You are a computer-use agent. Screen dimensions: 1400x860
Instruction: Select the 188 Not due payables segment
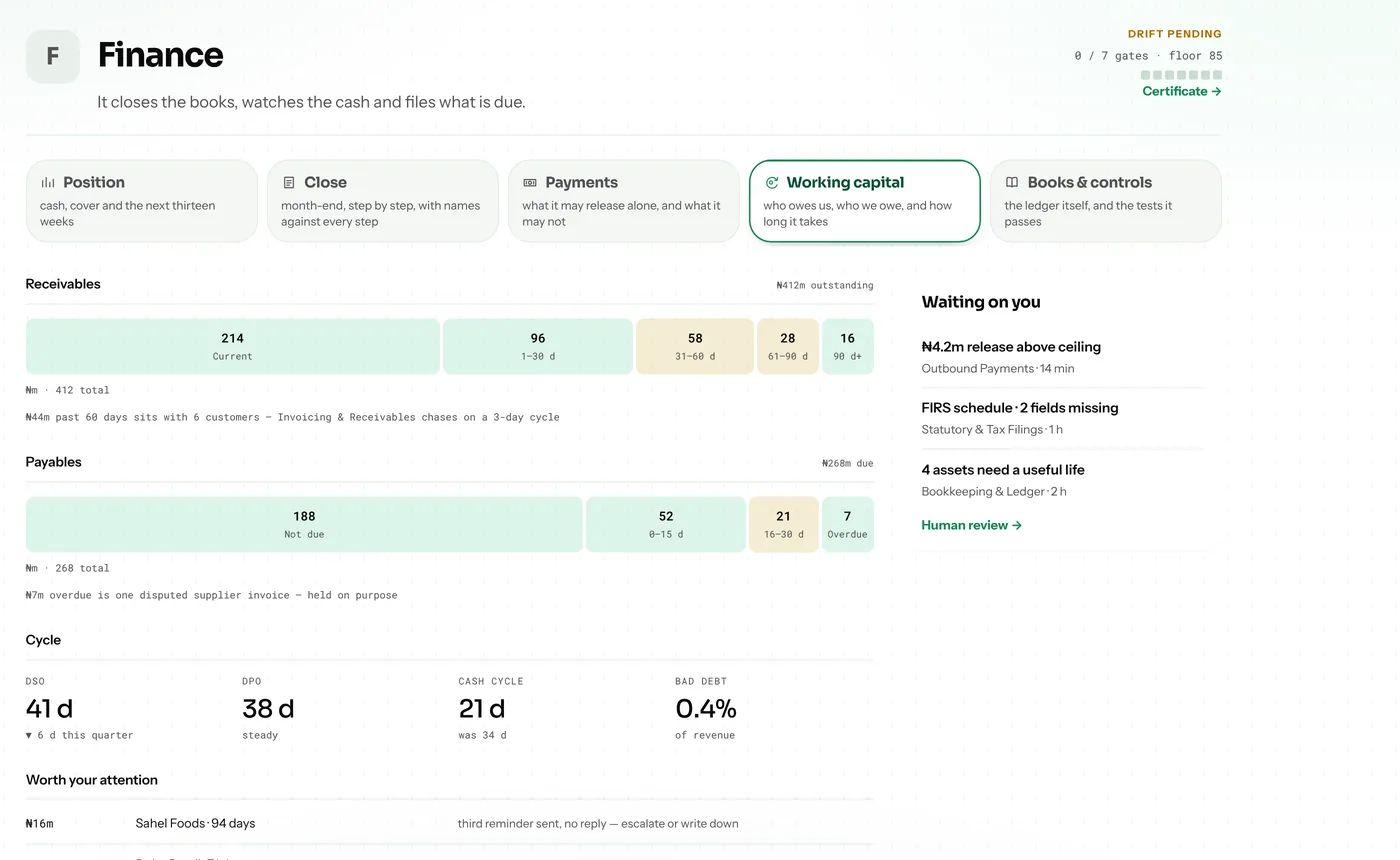pyautogui.click(x=304, y=525)
